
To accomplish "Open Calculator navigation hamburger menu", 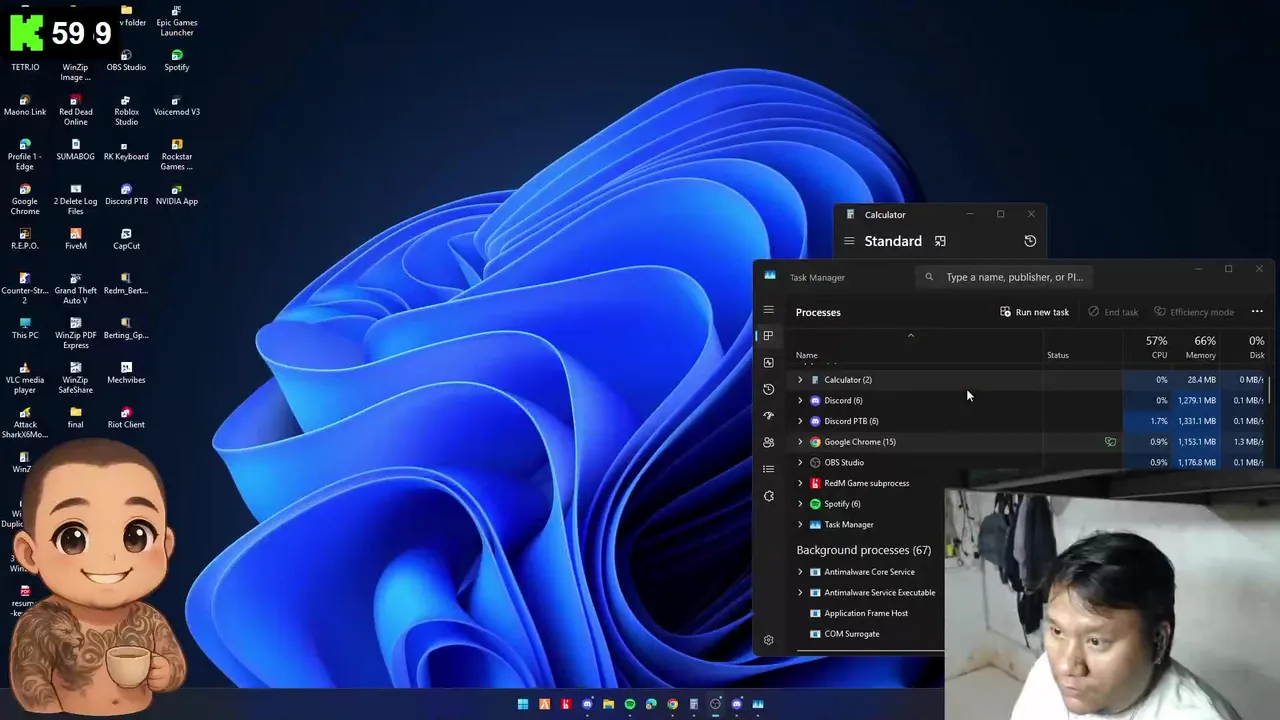I will click(849, 241).
